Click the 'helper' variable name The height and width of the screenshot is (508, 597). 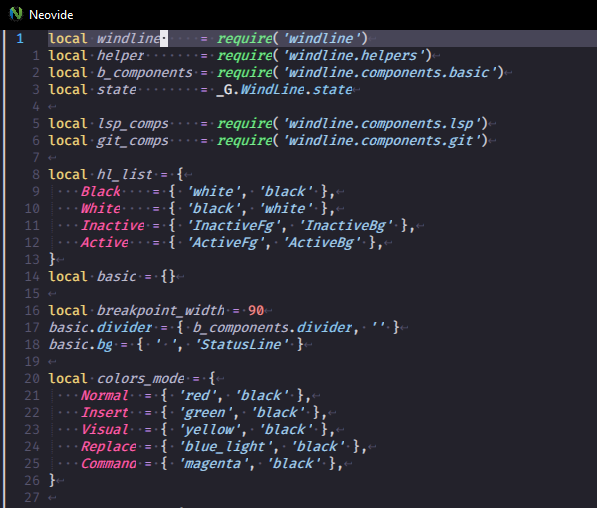coord(120,56)
